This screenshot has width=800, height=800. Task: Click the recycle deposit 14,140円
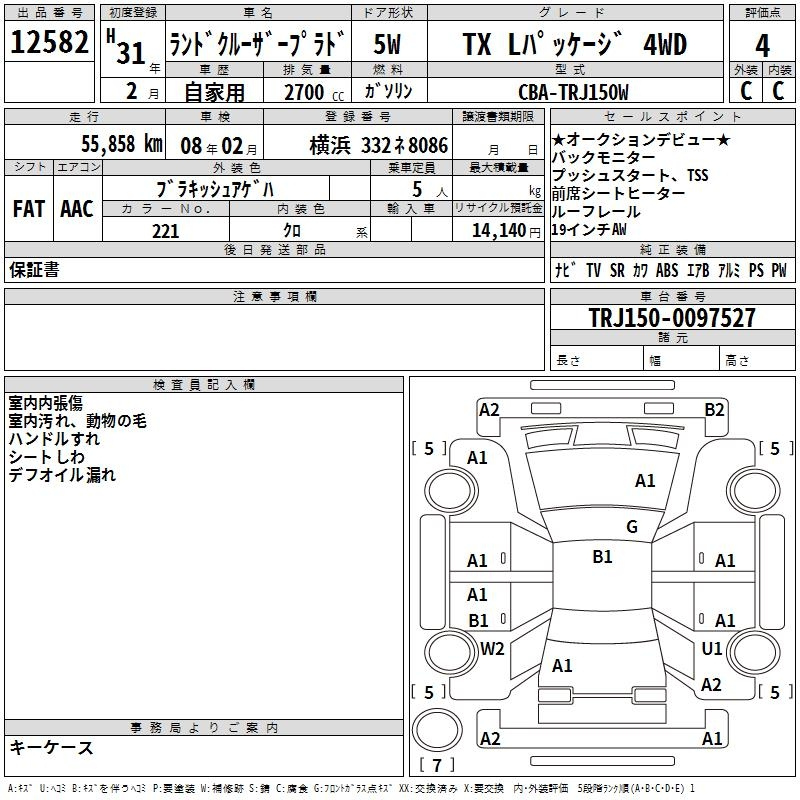tap(506, 231)
